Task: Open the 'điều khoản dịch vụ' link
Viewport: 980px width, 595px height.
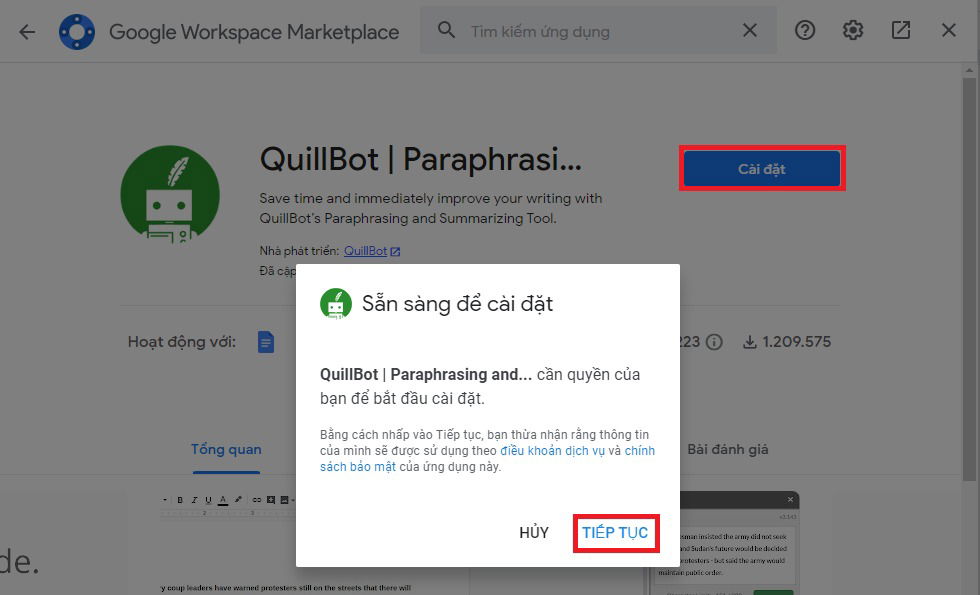Action: [552, 451]
